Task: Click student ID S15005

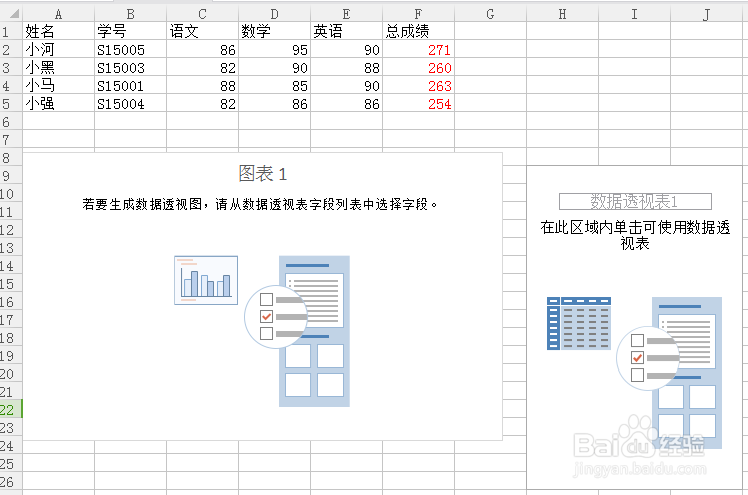Action: pyautogui.click(x=130, y=49)
